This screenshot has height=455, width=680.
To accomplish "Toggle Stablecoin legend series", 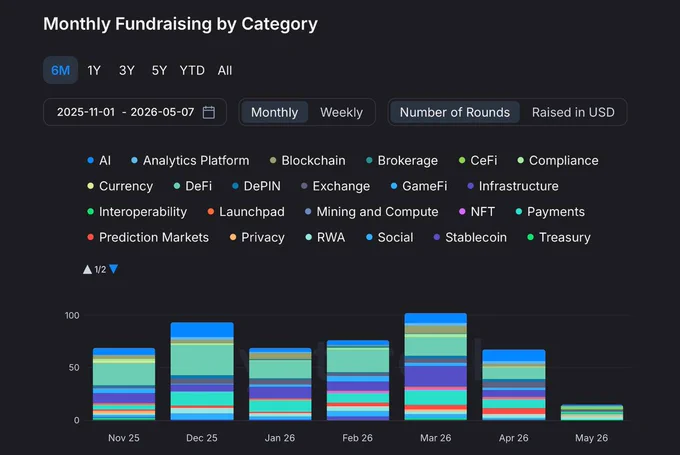I will [470, 237].
